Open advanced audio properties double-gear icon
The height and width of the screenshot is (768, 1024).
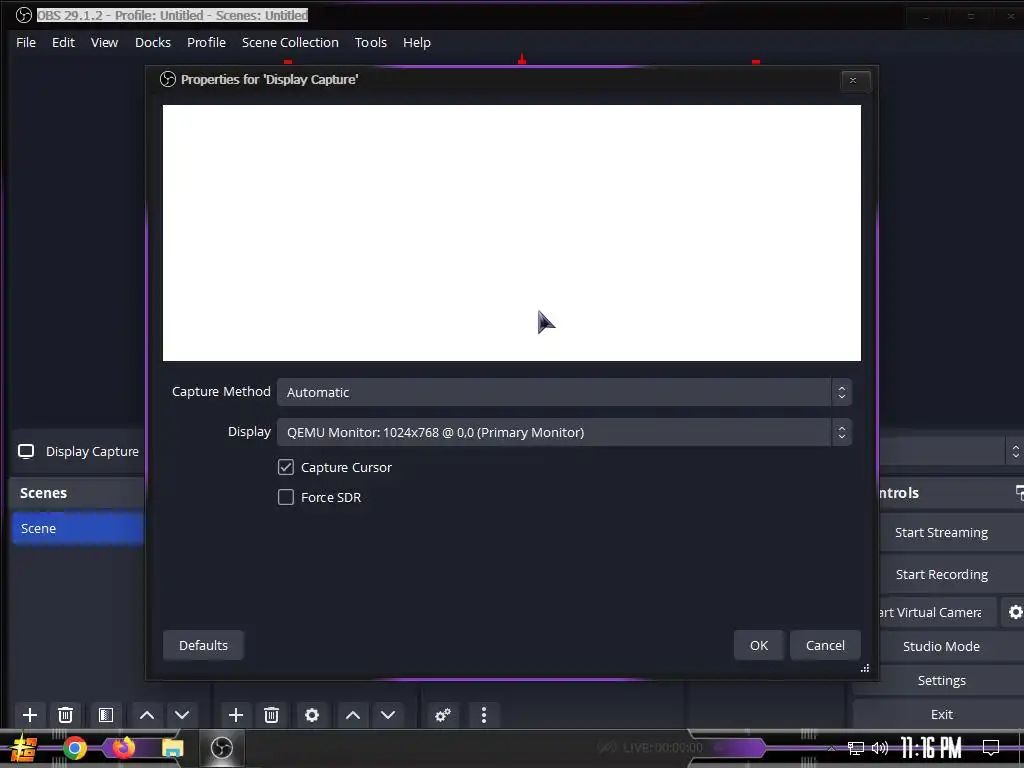click(x=443, y=714)
